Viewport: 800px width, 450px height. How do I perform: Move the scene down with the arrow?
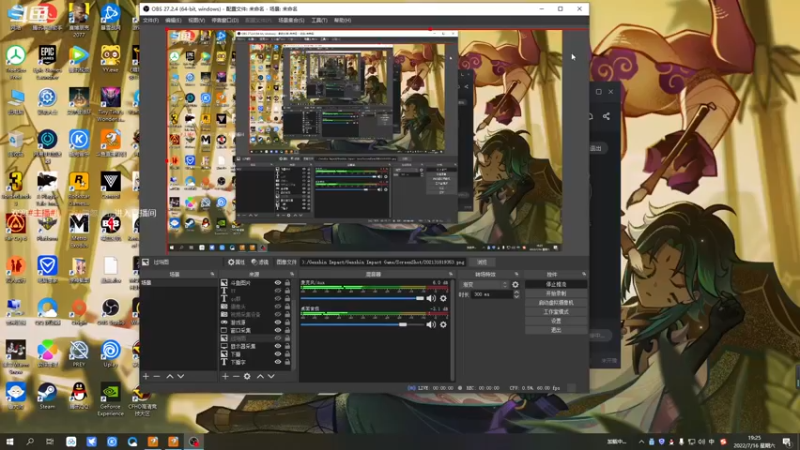point(181,377)
